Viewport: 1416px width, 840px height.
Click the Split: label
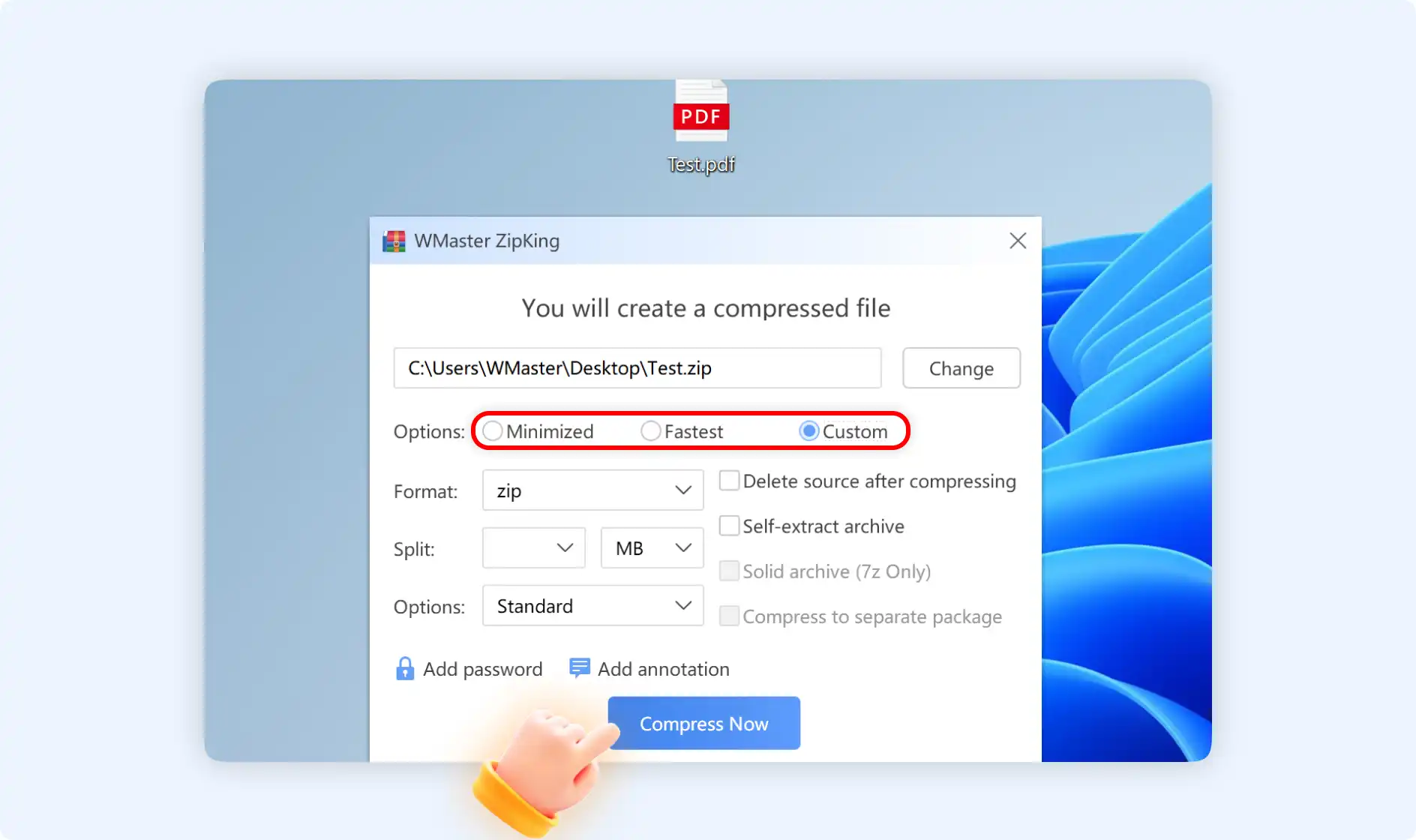414,549
